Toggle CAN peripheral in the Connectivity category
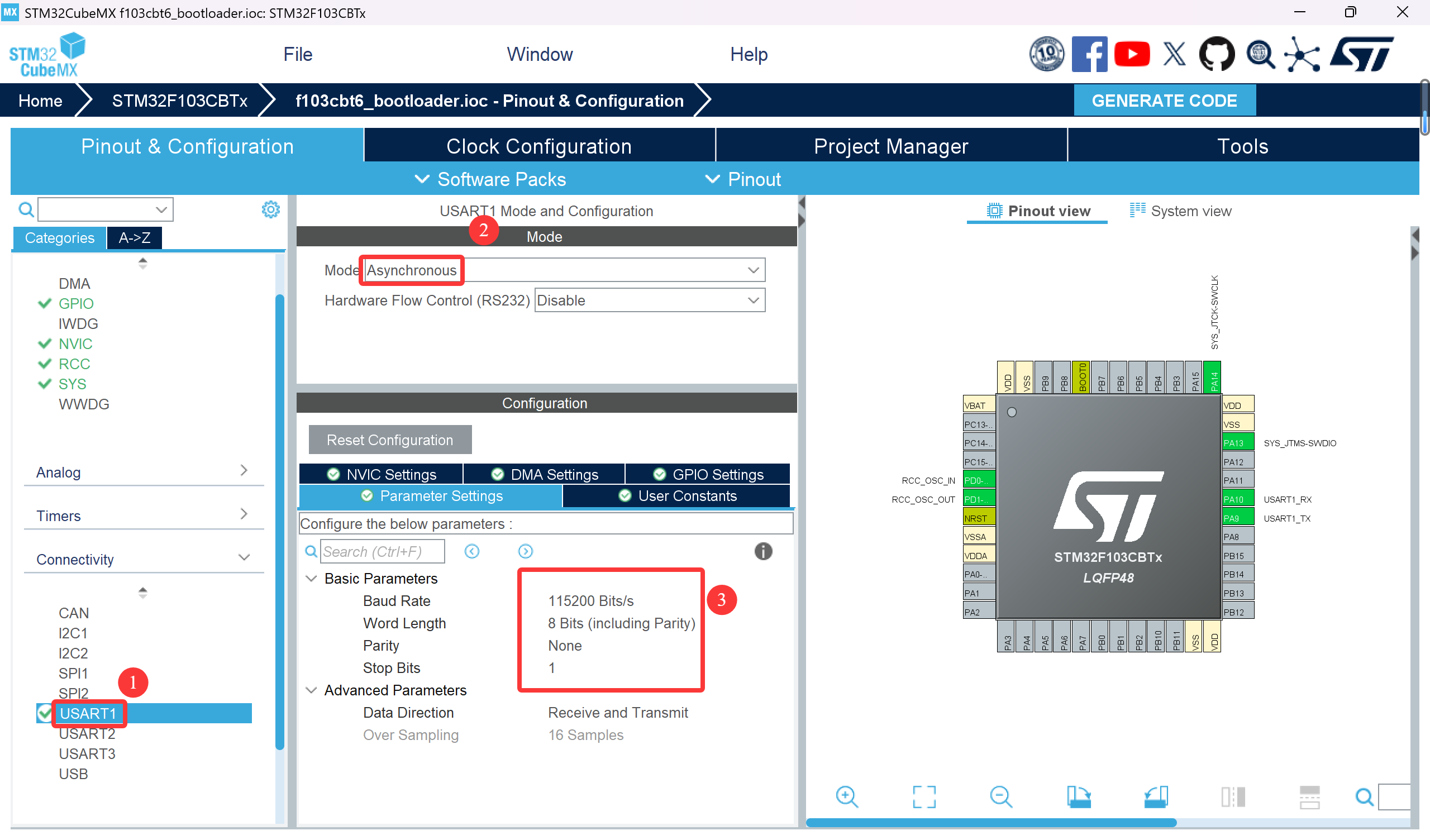 (74, 612)
